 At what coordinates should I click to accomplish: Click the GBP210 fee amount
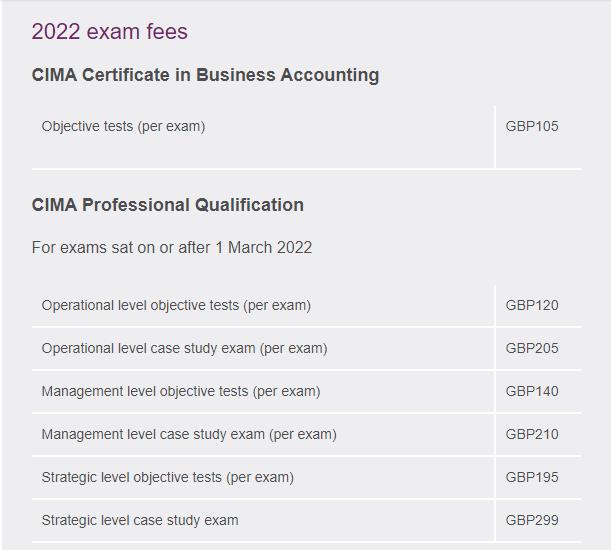532,434
